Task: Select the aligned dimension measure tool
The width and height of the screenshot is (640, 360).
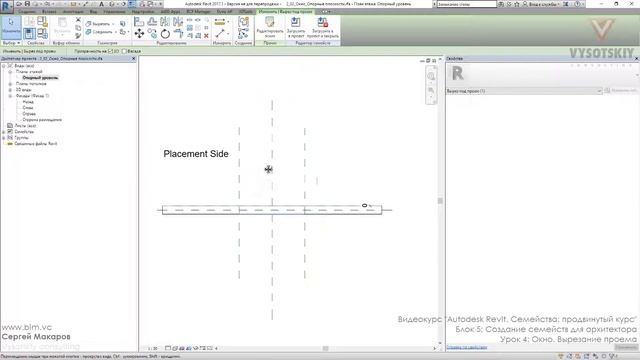Action: 220,22
